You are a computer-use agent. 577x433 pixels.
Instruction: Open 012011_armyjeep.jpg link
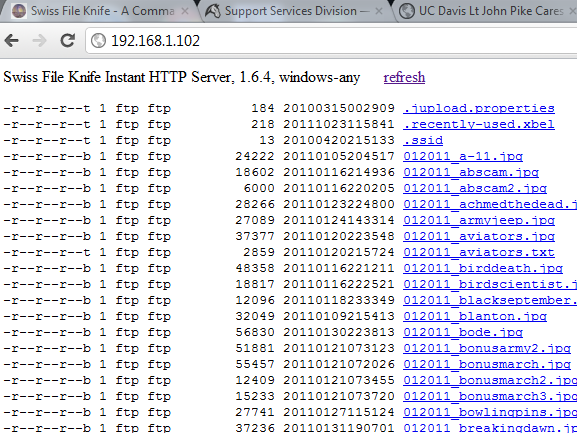(x=479, y=220)
